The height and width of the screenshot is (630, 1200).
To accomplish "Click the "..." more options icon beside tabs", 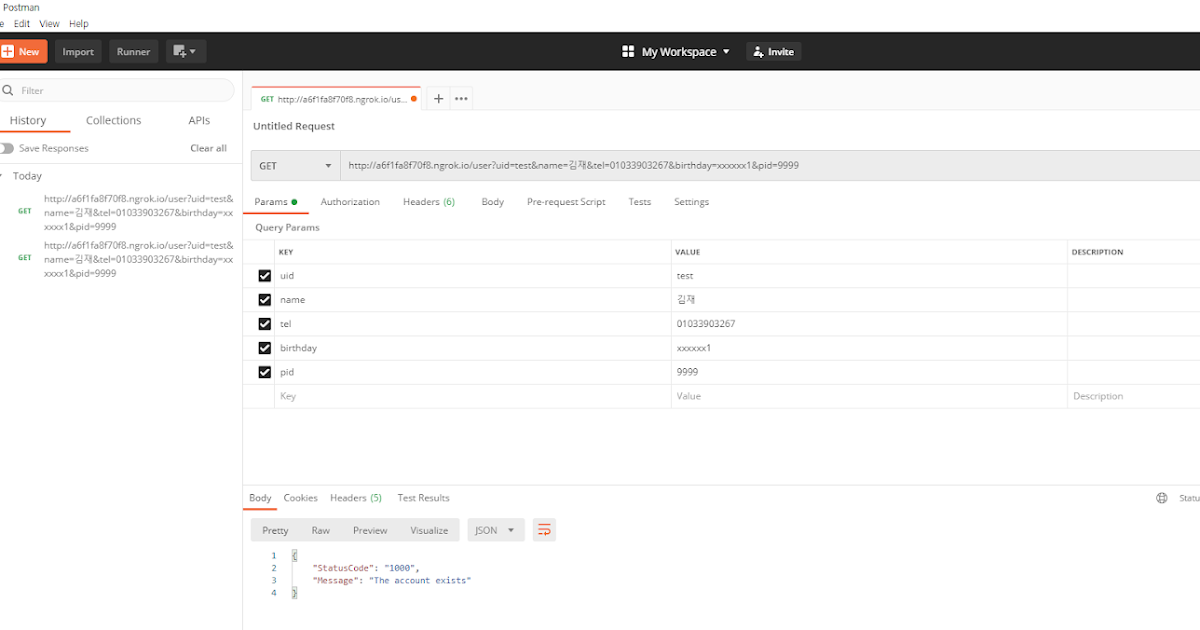I will pos(461,98).
